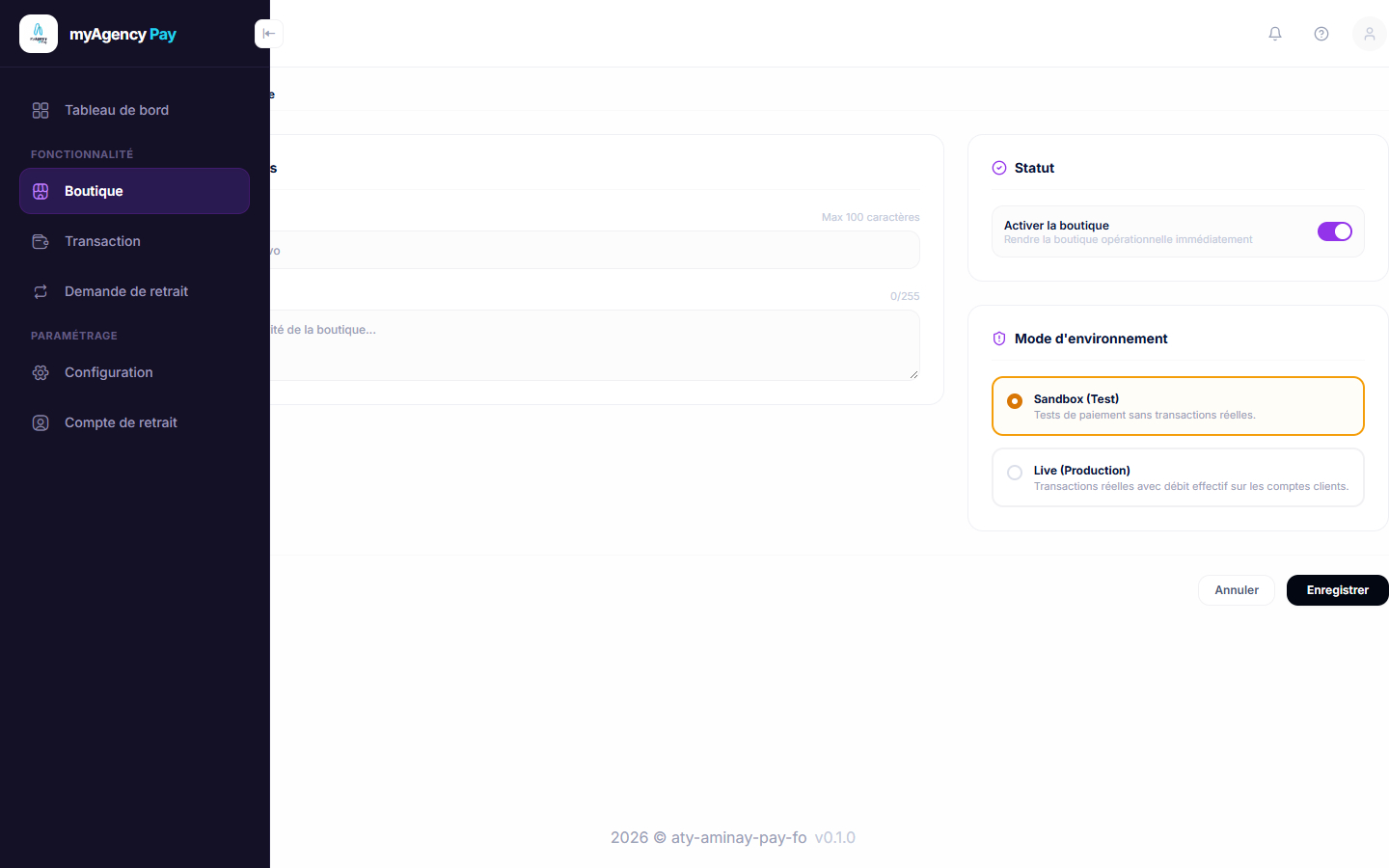The image size is (1389, 868).
Task: Click the Mode d'environnement shield icon
Action: coord(999,339)
